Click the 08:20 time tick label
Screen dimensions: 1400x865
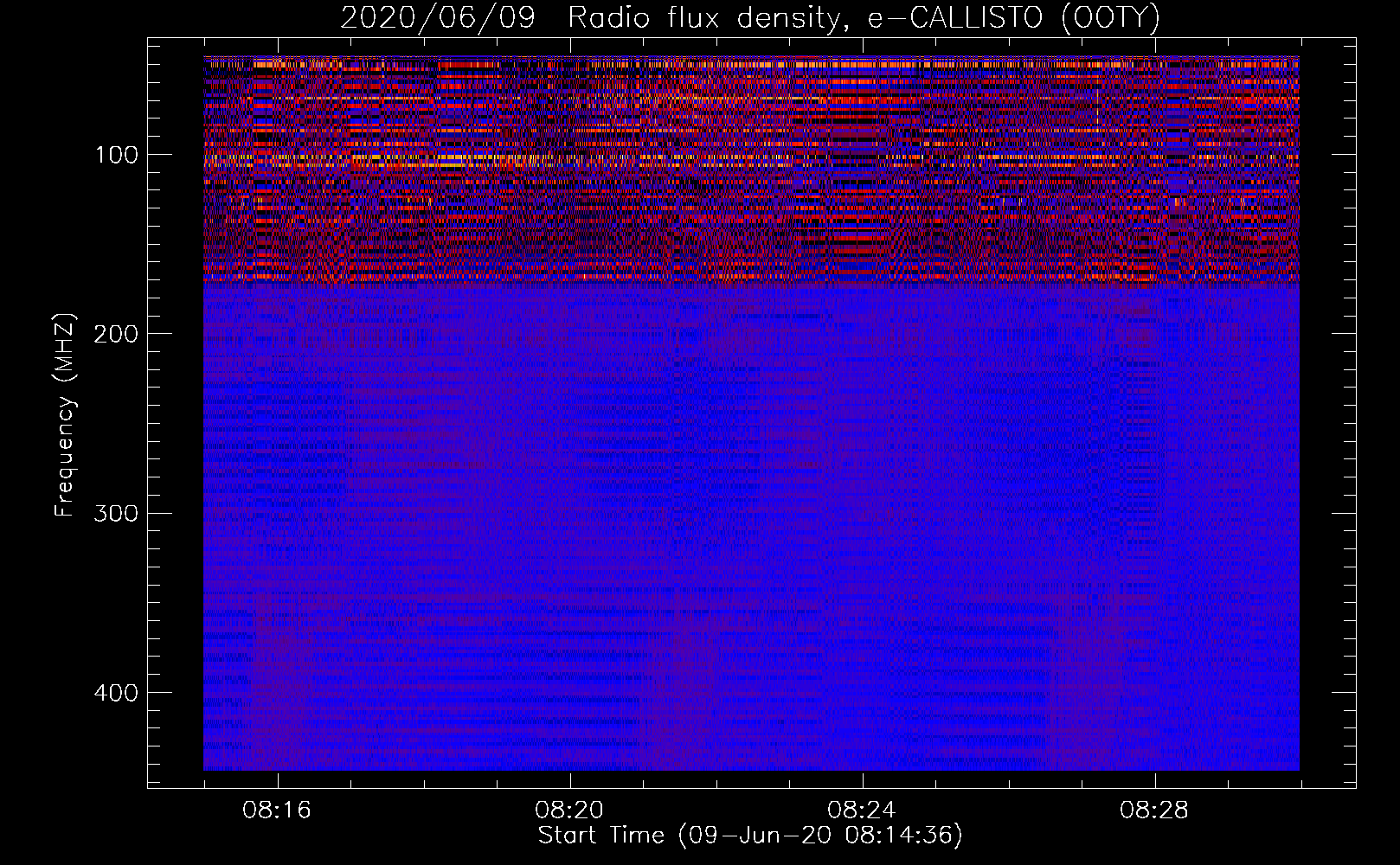[x=569, y=811]
